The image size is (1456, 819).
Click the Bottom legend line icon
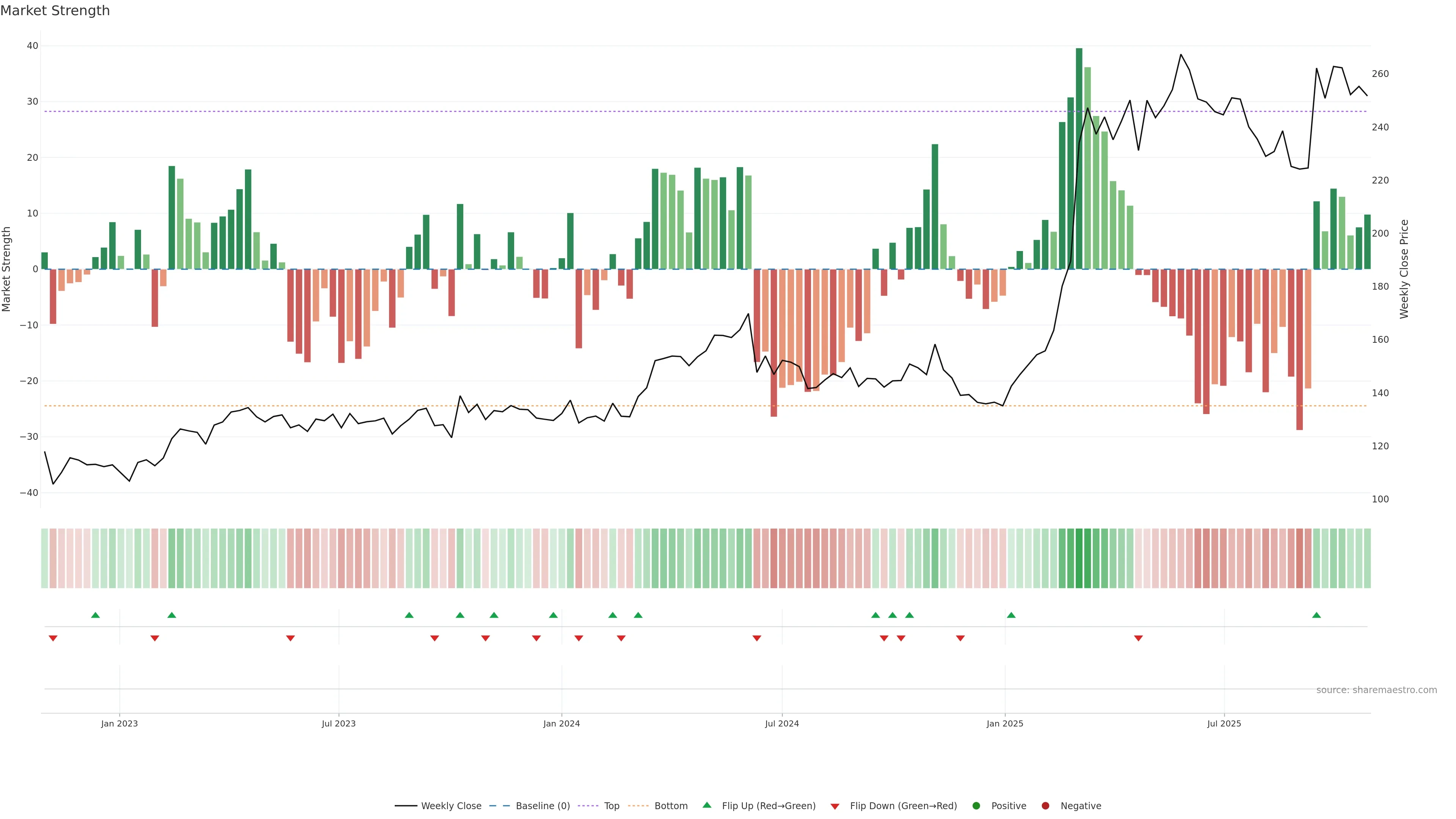point(638,805)
